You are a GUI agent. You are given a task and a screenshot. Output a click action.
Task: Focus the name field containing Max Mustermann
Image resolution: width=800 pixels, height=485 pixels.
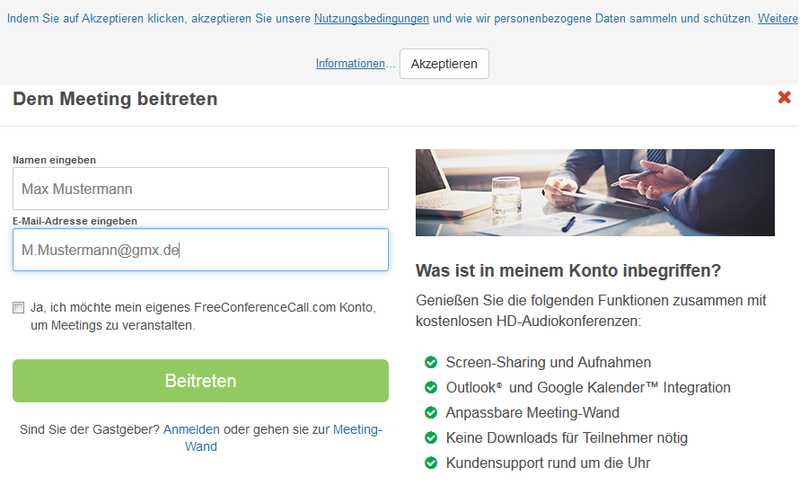200,188
